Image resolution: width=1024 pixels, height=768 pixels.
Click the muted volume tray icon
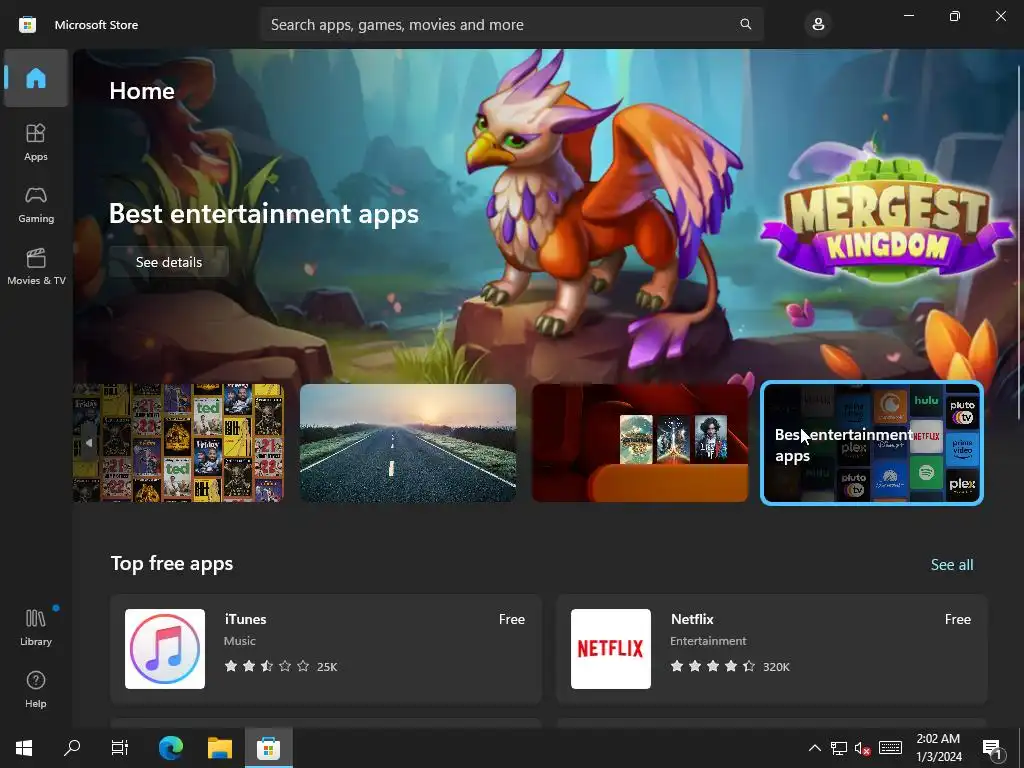click(862, 748)
